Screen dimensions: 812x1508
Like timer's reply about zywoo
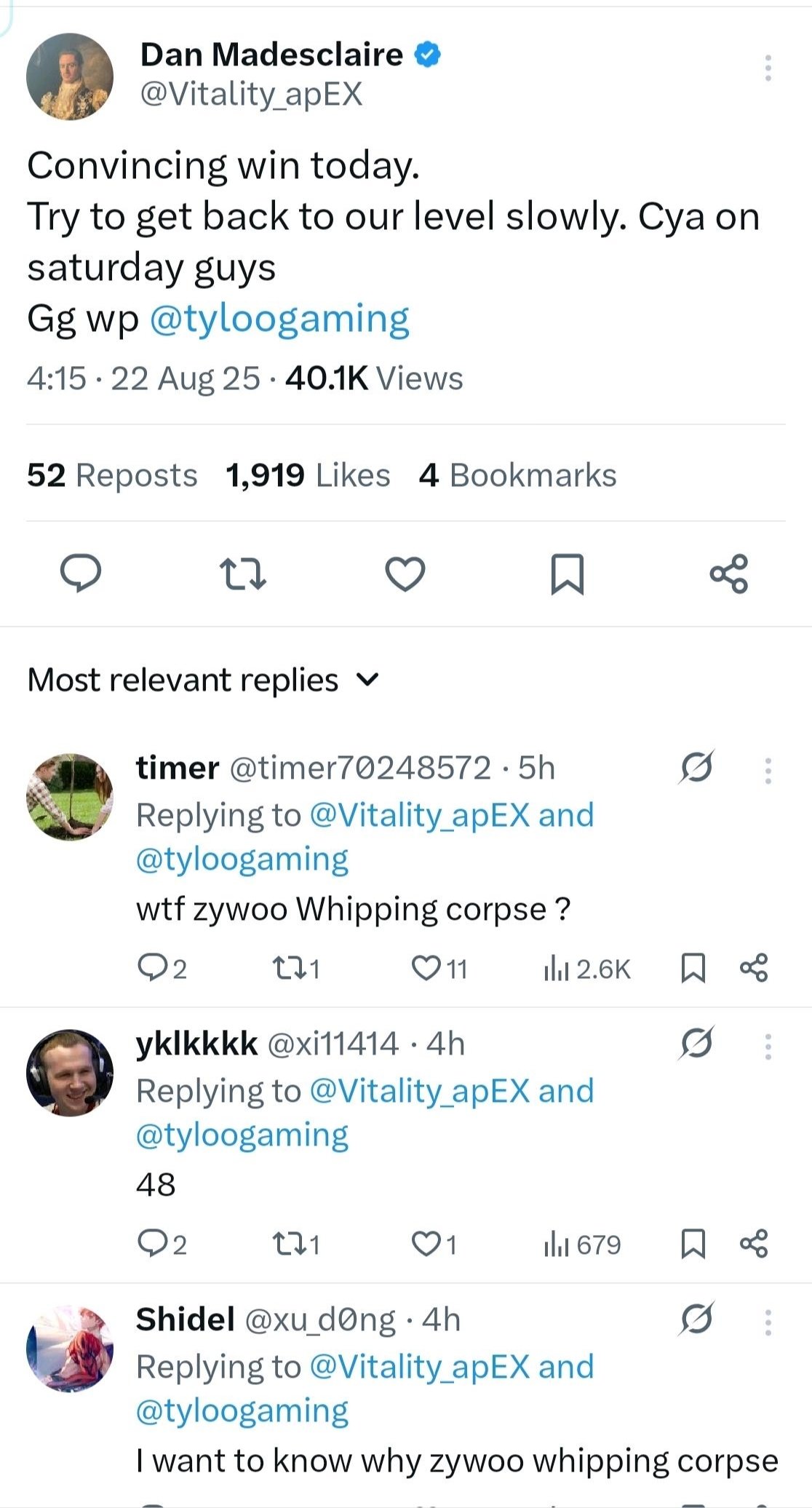point(439,969)
